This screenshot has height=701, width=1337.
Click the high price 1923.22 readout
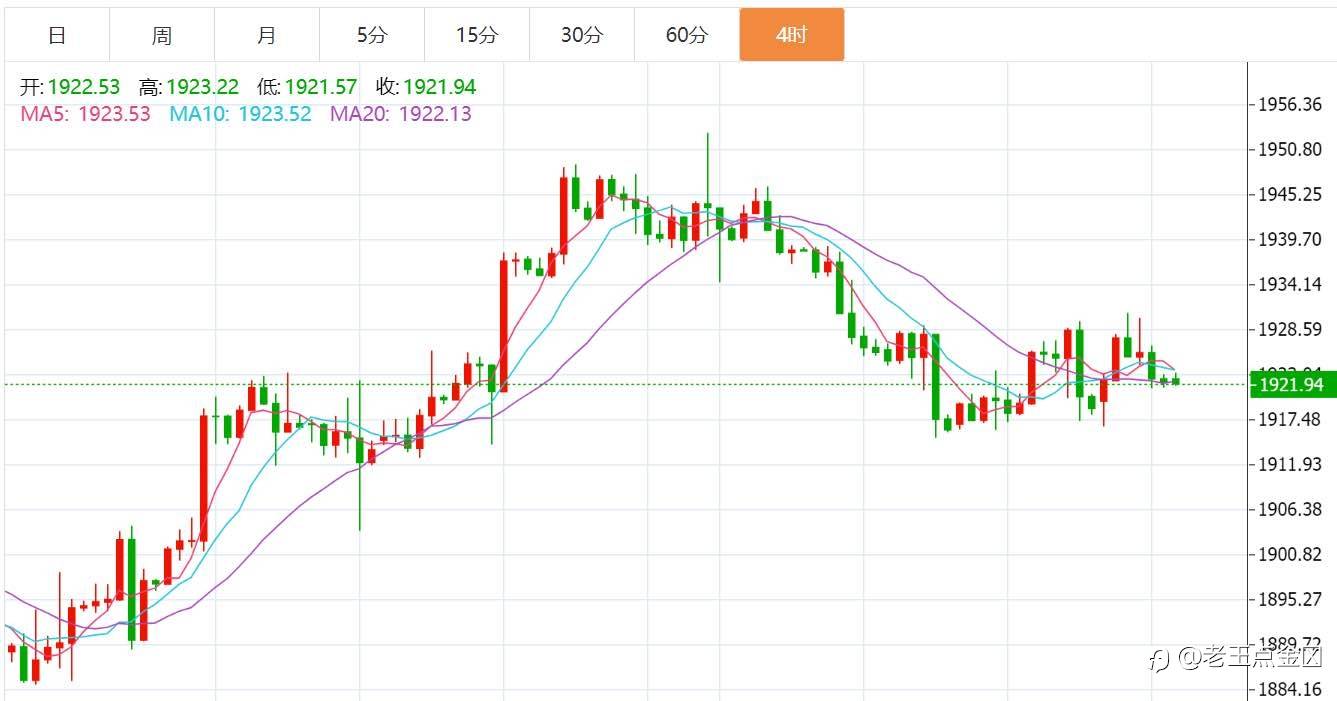189,88
